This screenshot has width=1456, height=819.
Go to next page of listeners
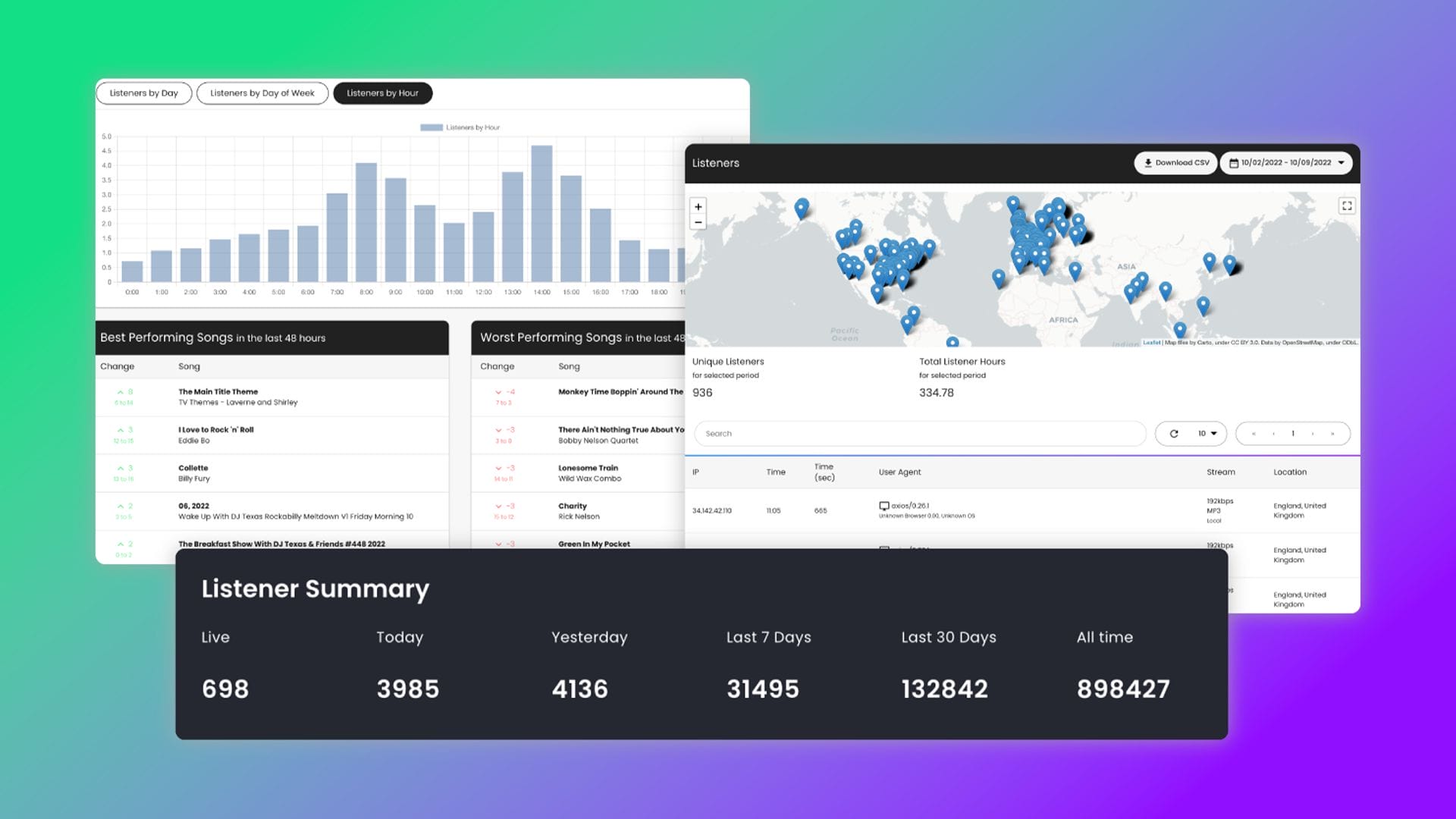click(1313, 434)
